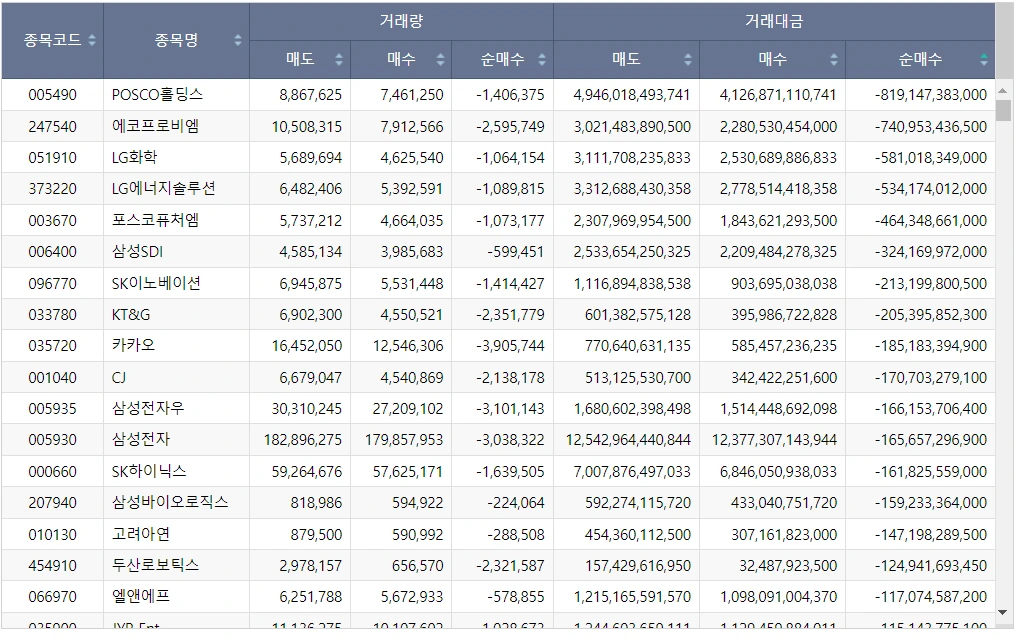Sort 거래대금 매수 column via arrow icon
This screenshot has width=1016, height=637.
[834, 60]
